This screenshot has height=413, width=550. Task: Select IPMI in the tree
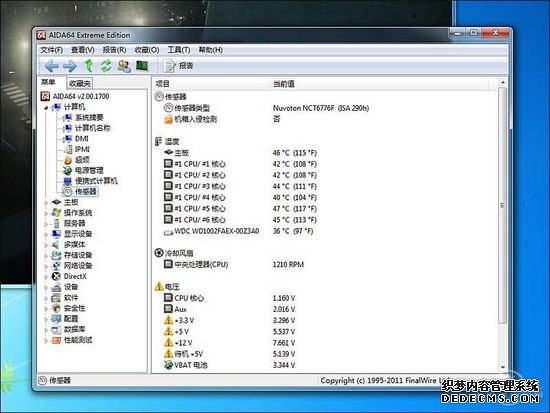[x=82, y=149]
